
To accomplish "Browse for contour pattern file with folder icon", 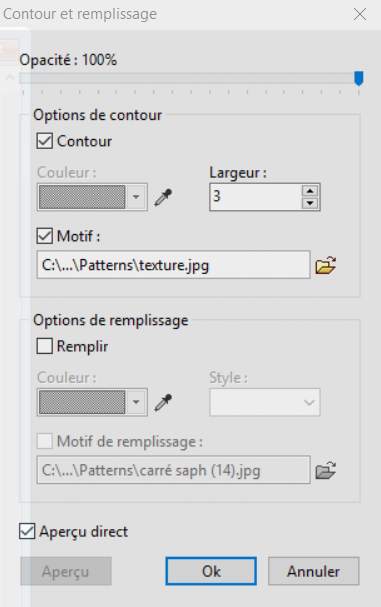I will 326,265.
